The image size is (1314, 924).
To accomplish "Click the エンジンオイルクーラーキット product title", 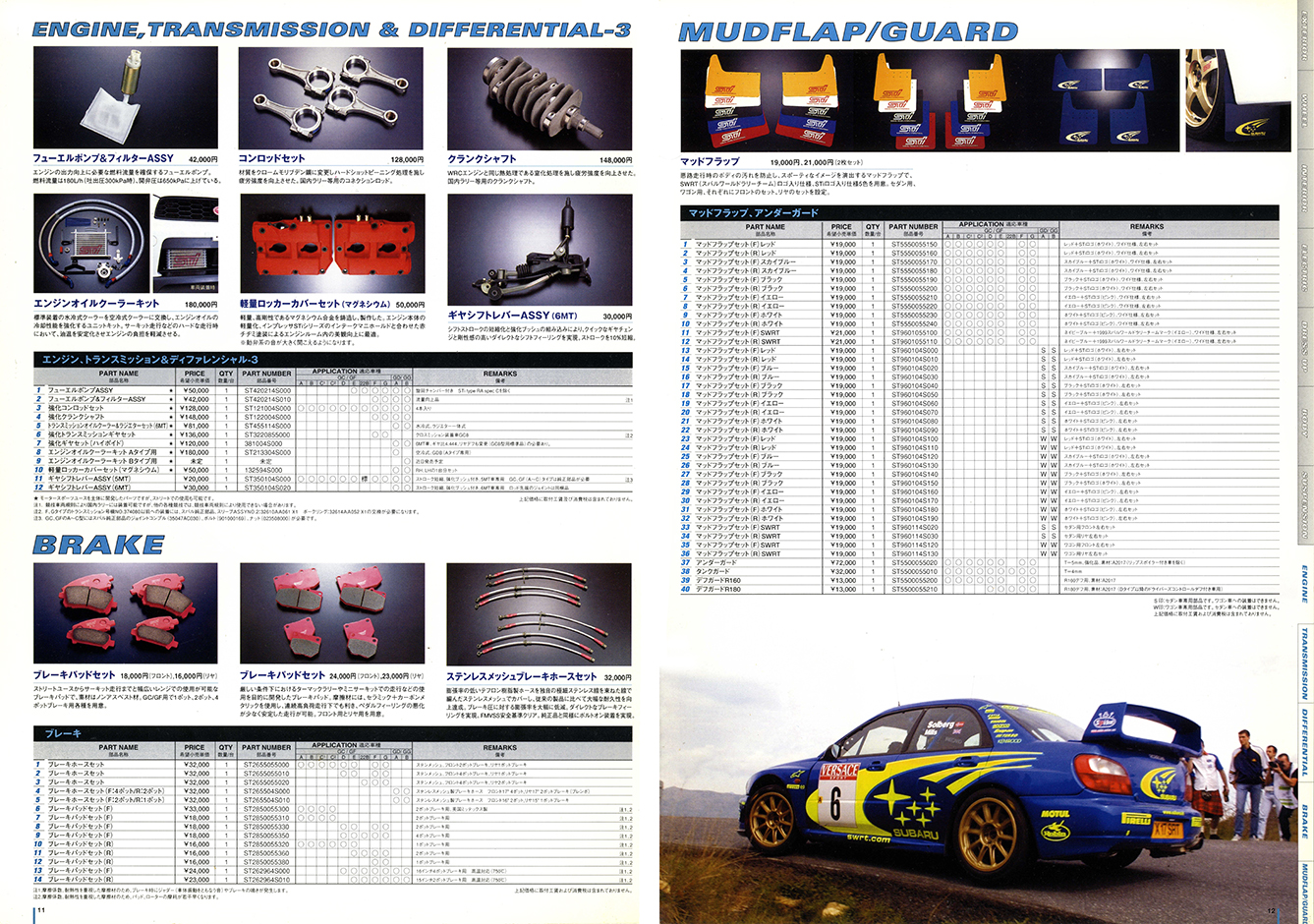I will [x=96, y=304].
